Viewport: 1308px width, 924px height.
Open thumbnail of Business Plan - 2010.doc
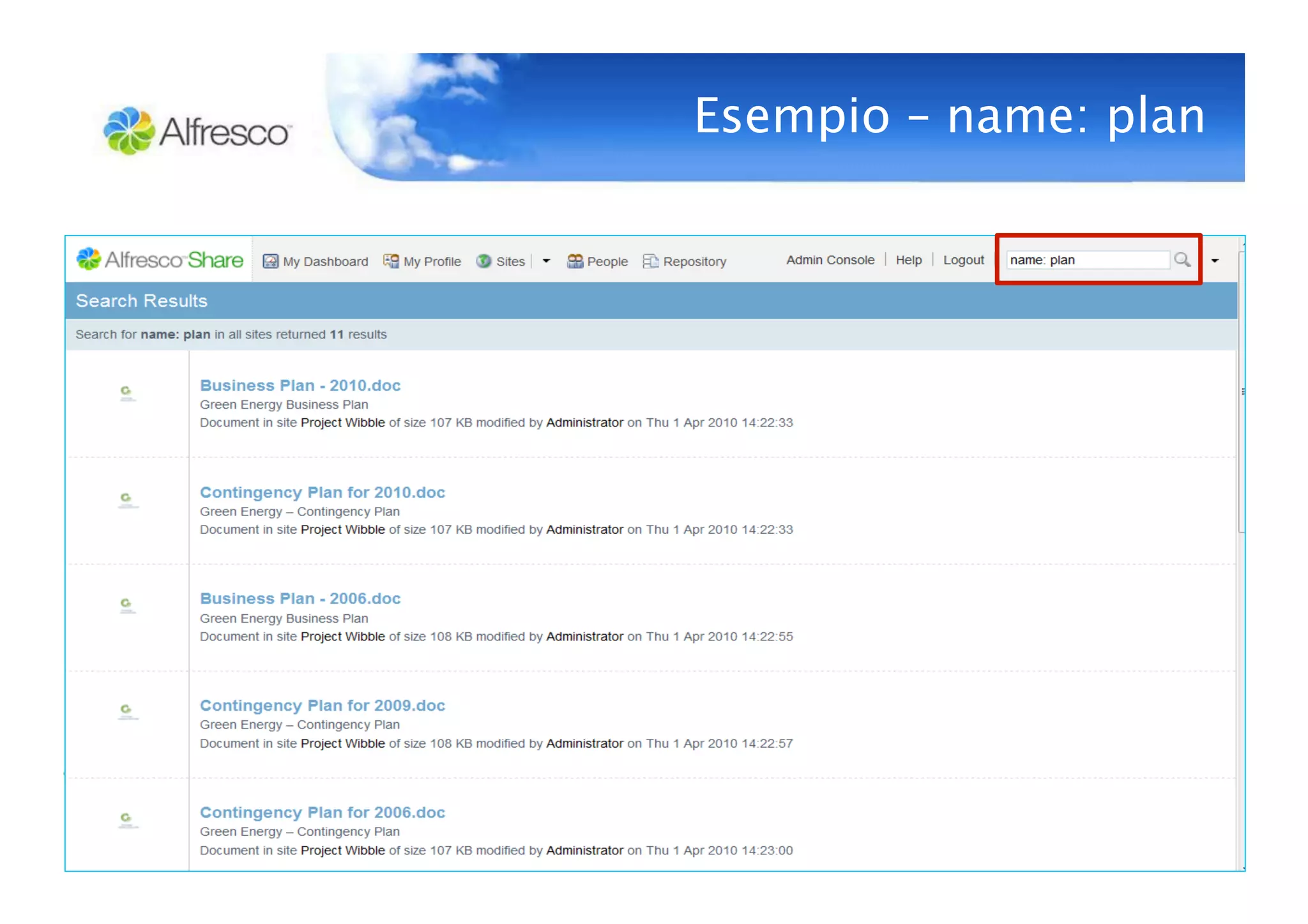point(127,393)
